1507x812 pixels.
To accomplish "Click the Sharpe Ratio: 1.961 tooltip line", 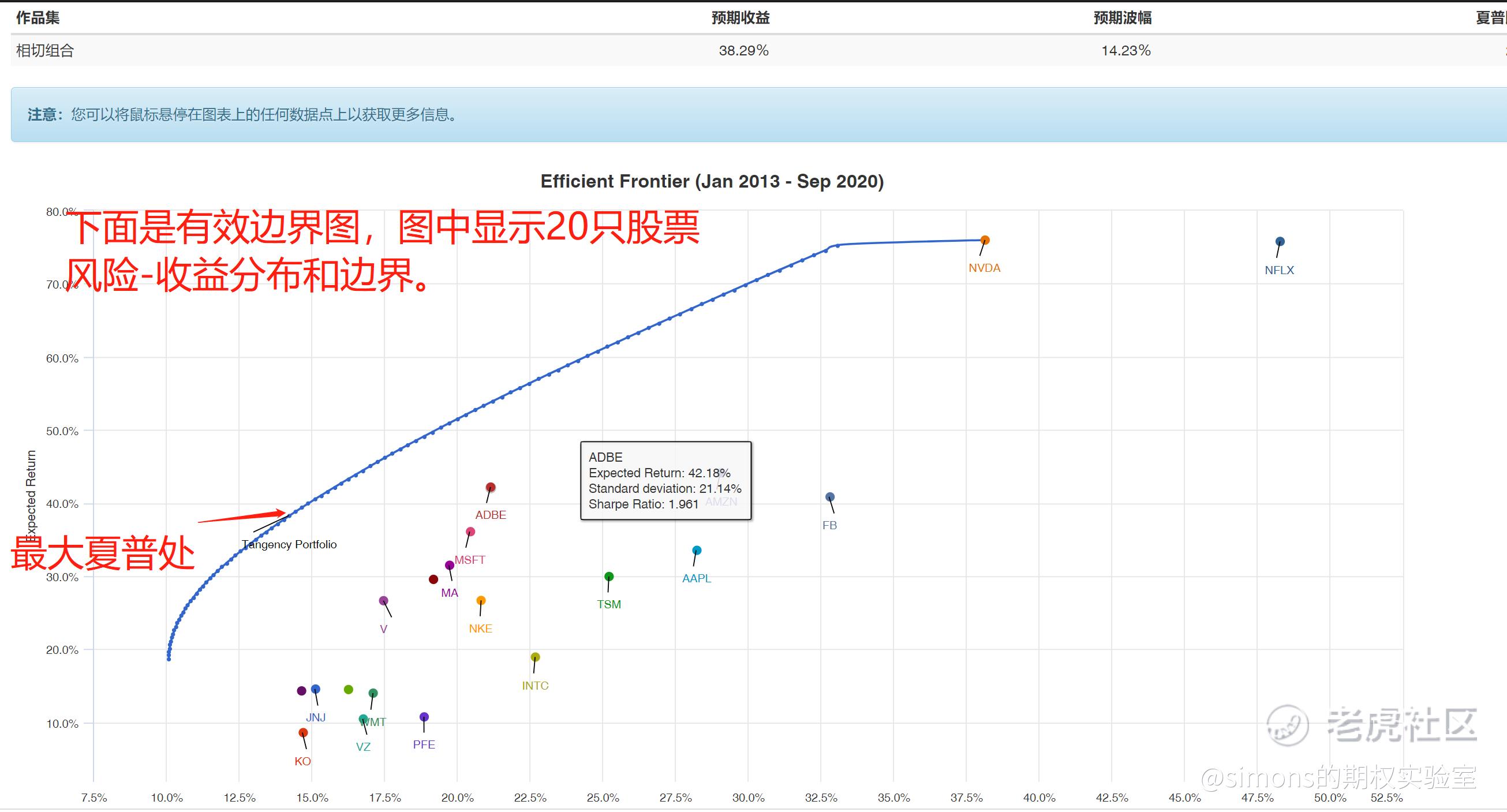I will 644,504.
